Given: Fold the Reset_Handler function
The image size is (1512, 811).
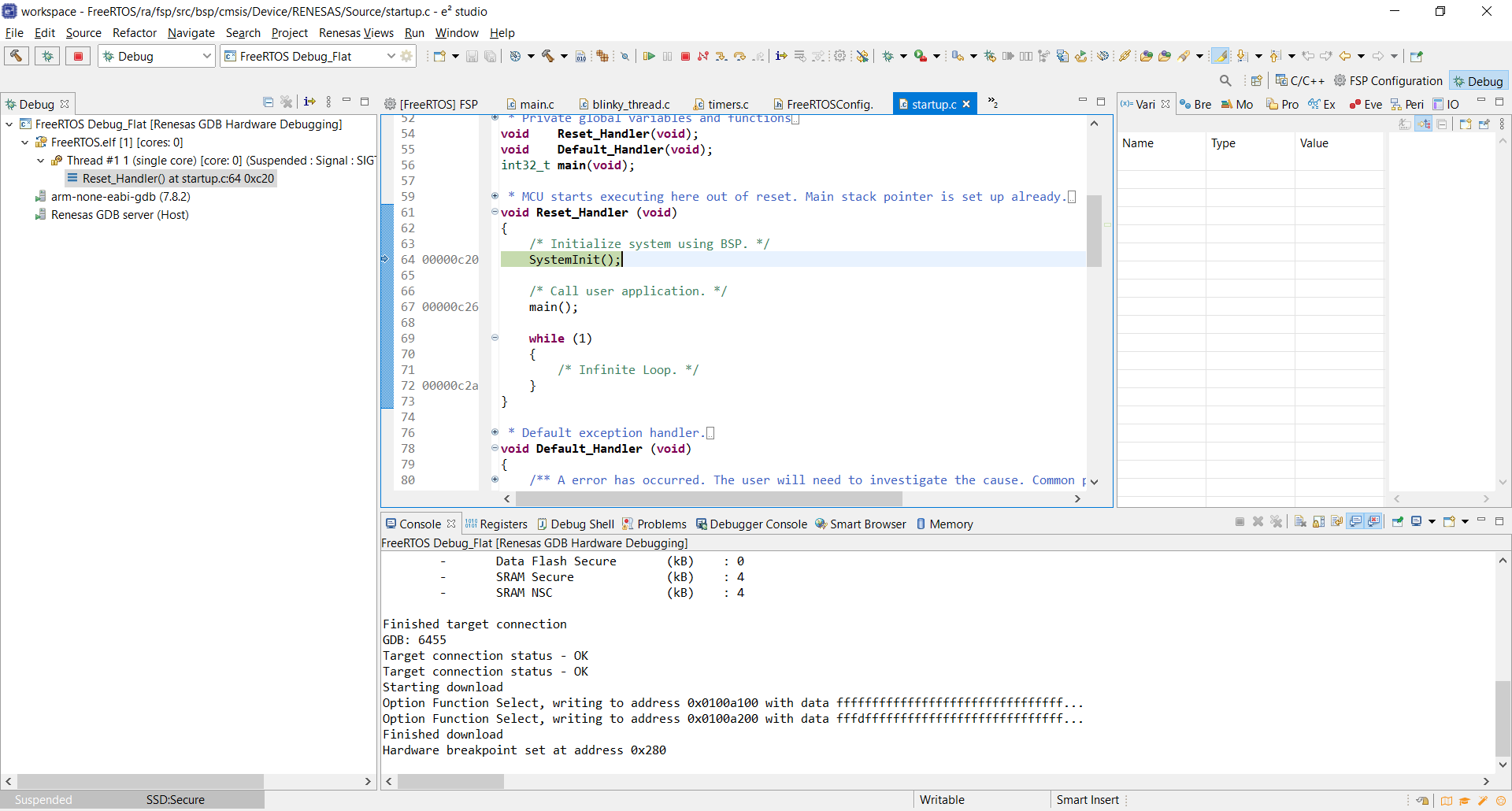Looking at the screenshot, I should [495, 212].
